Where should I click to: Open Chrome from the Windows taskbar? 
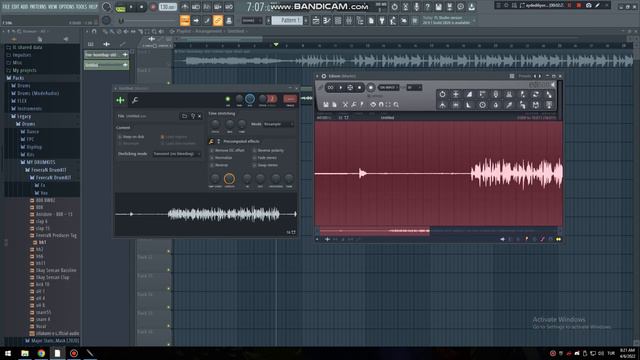click(41, 353)
